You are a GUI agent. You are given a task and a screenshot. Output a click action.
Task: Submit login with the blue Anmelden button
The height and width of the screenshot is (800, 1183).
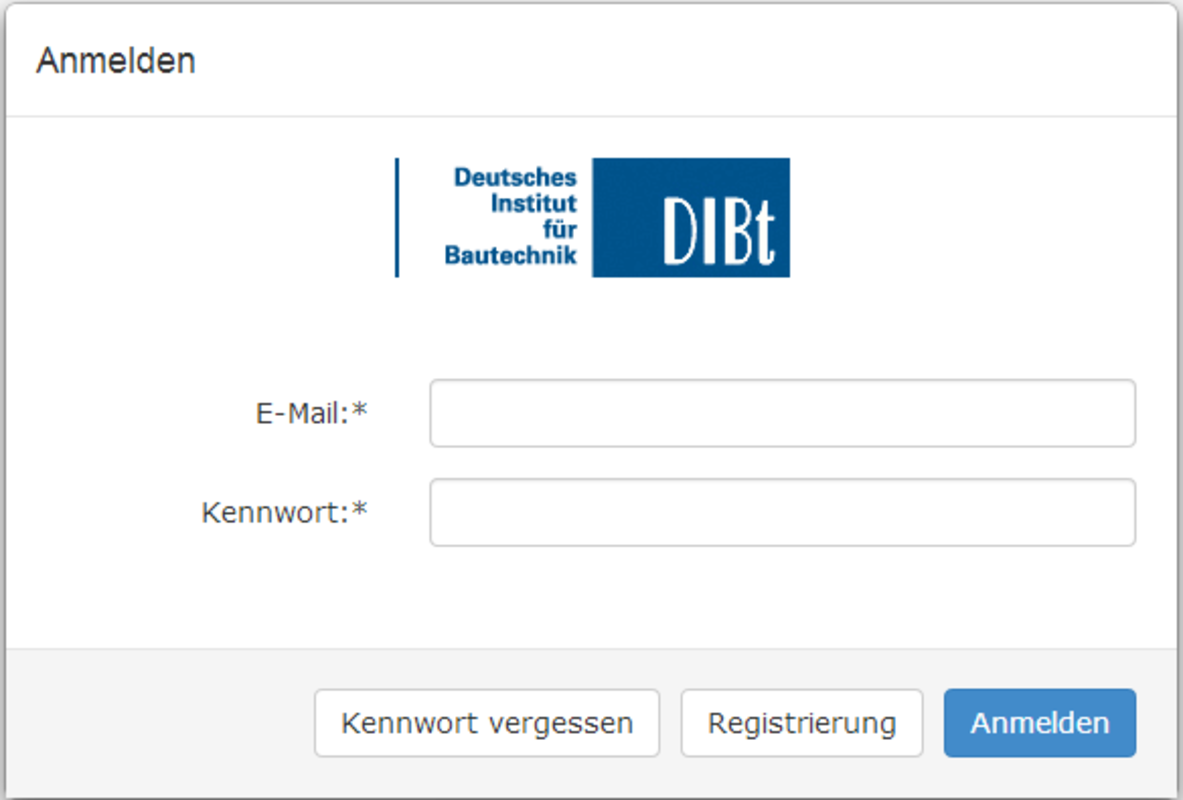click(1039, 723)
